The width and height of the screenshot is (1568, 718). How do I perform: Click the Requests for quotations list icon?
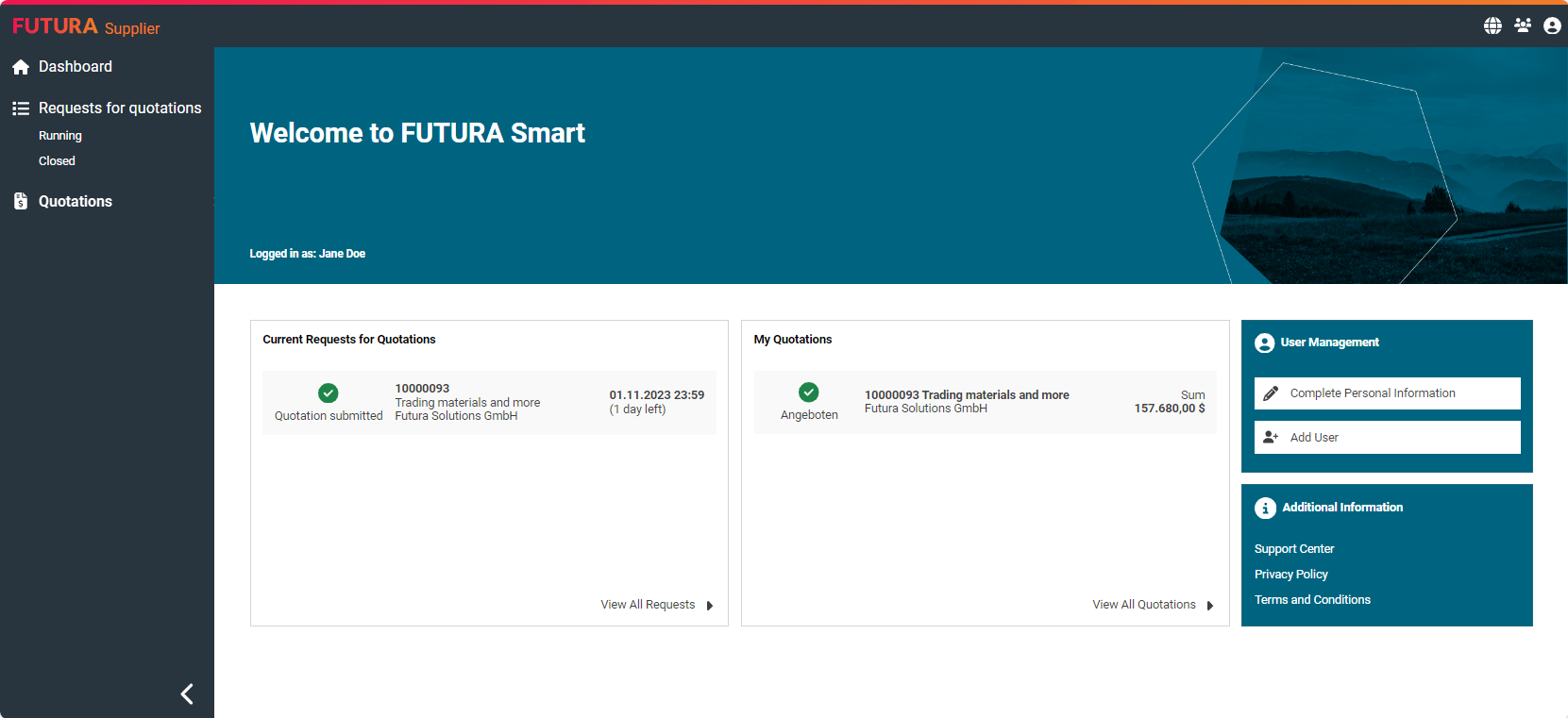pos(21,109)
